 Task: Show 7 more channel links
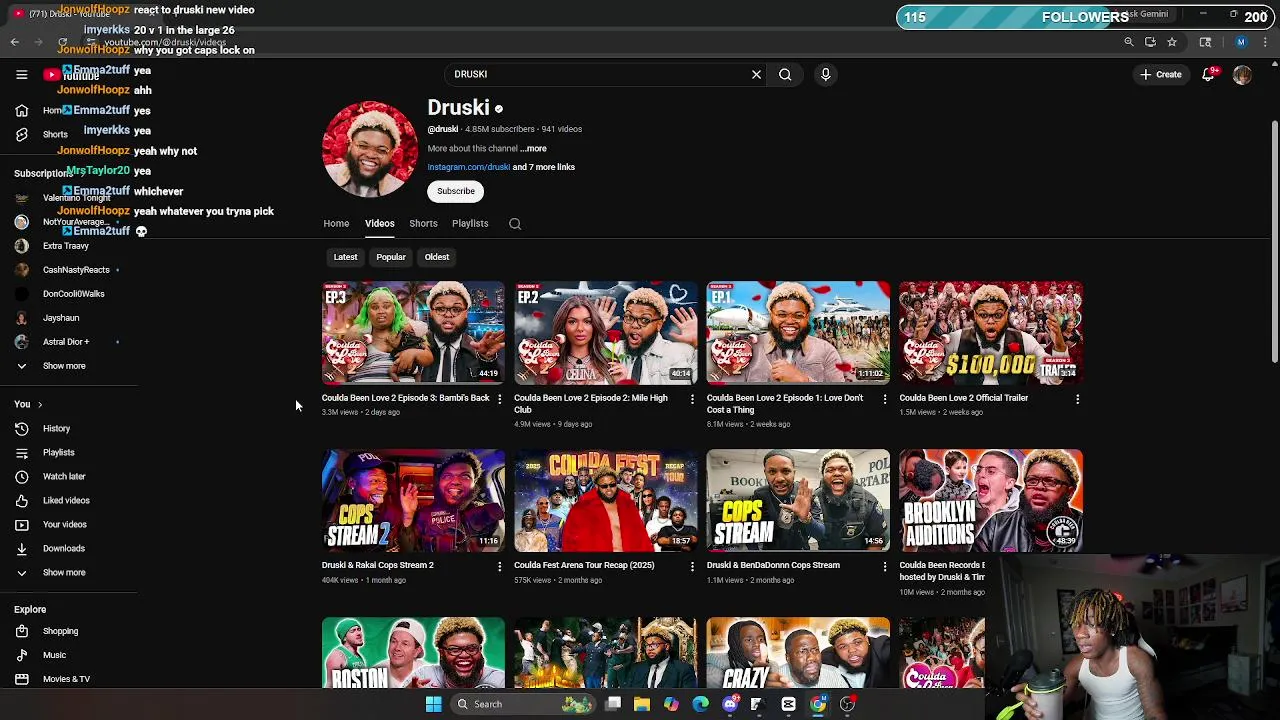tap(544, 167)
